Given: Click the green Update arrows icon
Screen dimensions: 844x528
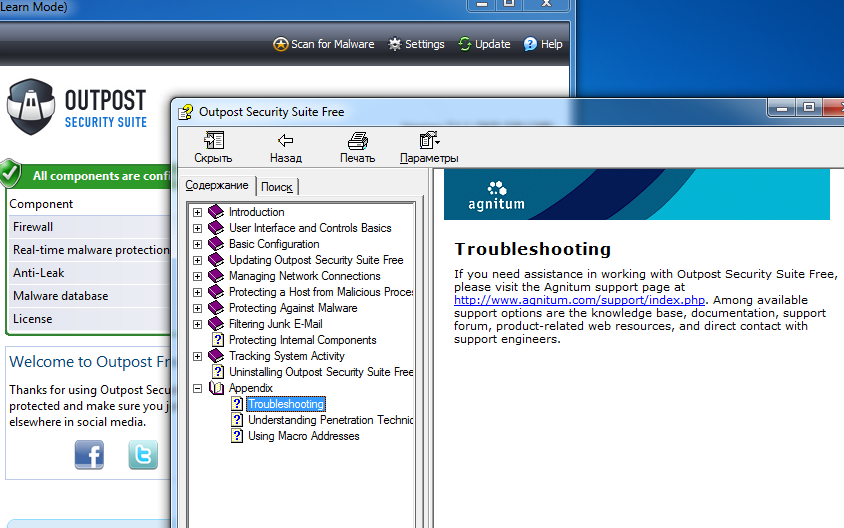Looking at the screenshot, I should tap(465, 44).
